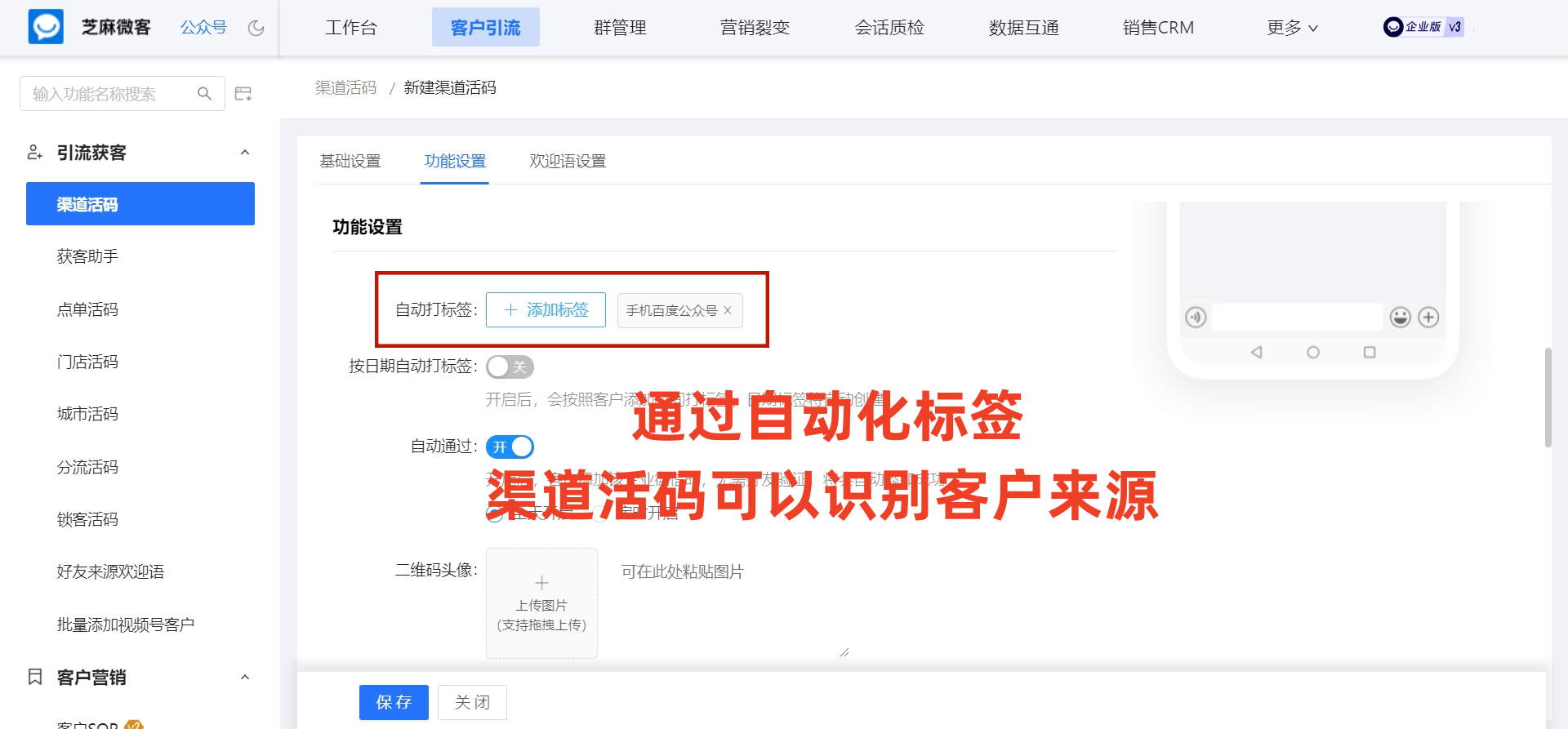Click the home circle in phone preview
Image resolution: width=1568 pixels, height=729 pixels.
[x=1313, y=353]
